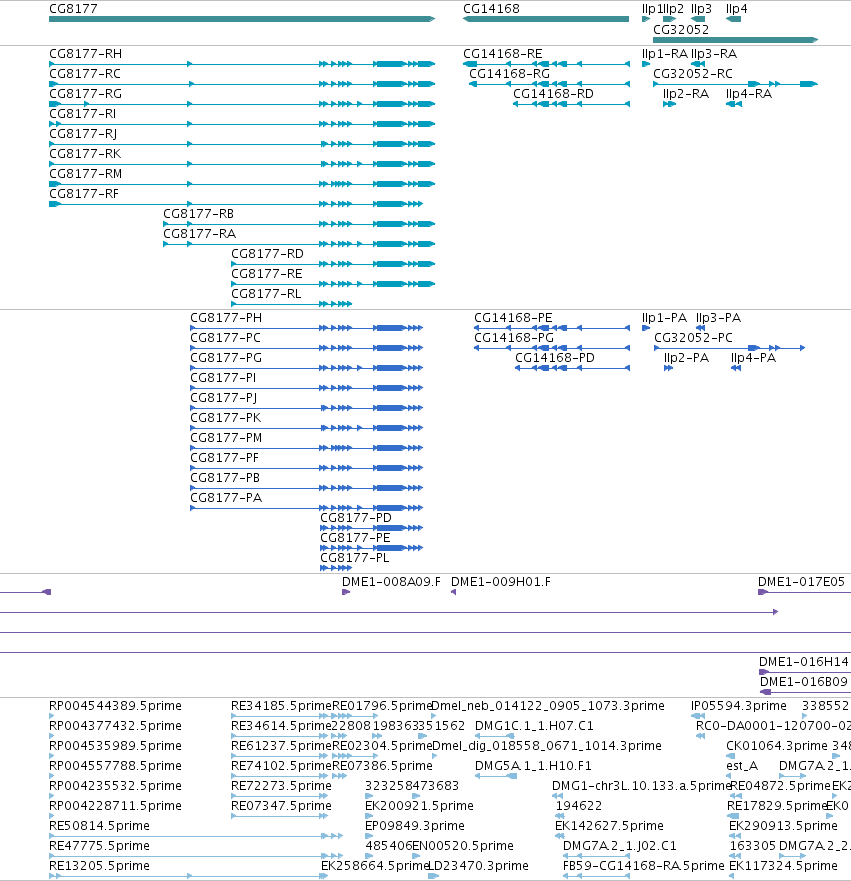Select transcript CG14168-RD

click(571, 104)
